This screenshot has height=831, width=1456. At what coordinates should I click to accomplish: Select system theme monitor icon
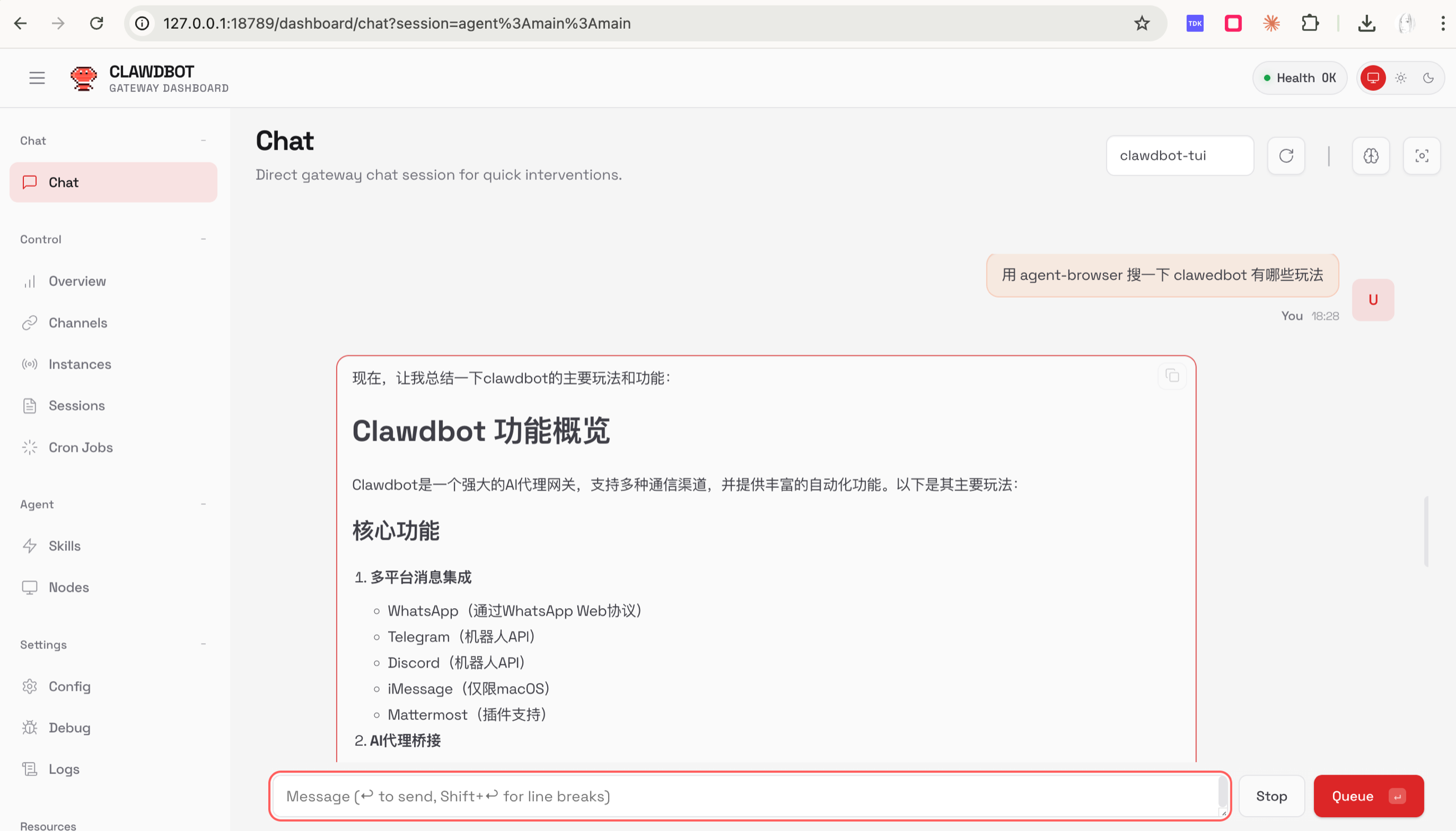1373,78
